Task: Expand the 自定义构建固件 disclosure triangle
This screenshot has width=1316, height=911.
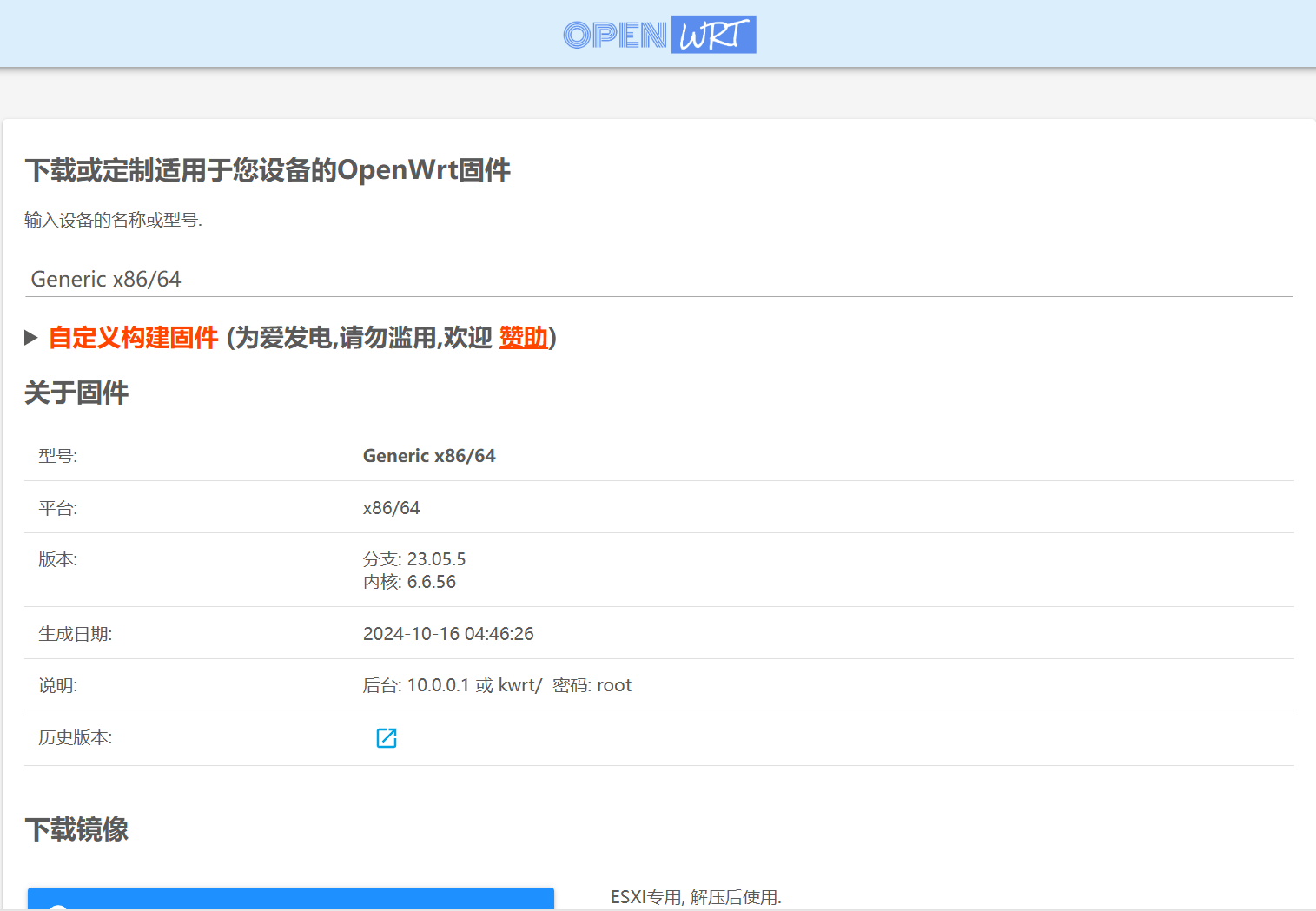Action: 31,338
